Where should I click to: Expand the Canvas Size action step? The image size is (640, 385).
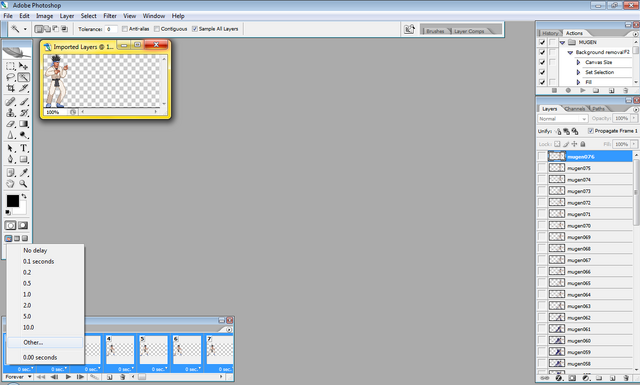(578, 62)
